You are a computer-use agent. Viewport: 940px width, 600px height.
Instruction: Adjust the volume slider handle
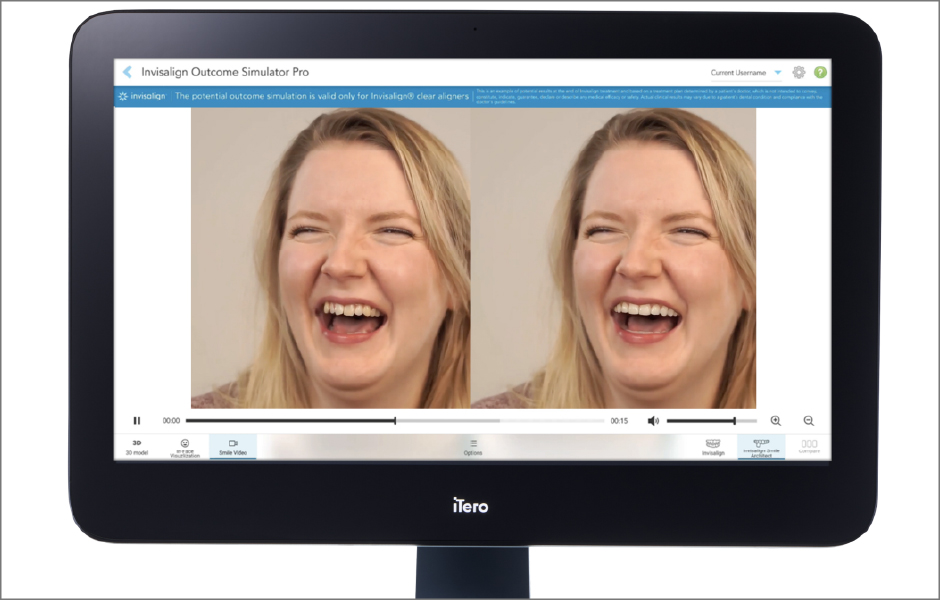coord(735,421)
